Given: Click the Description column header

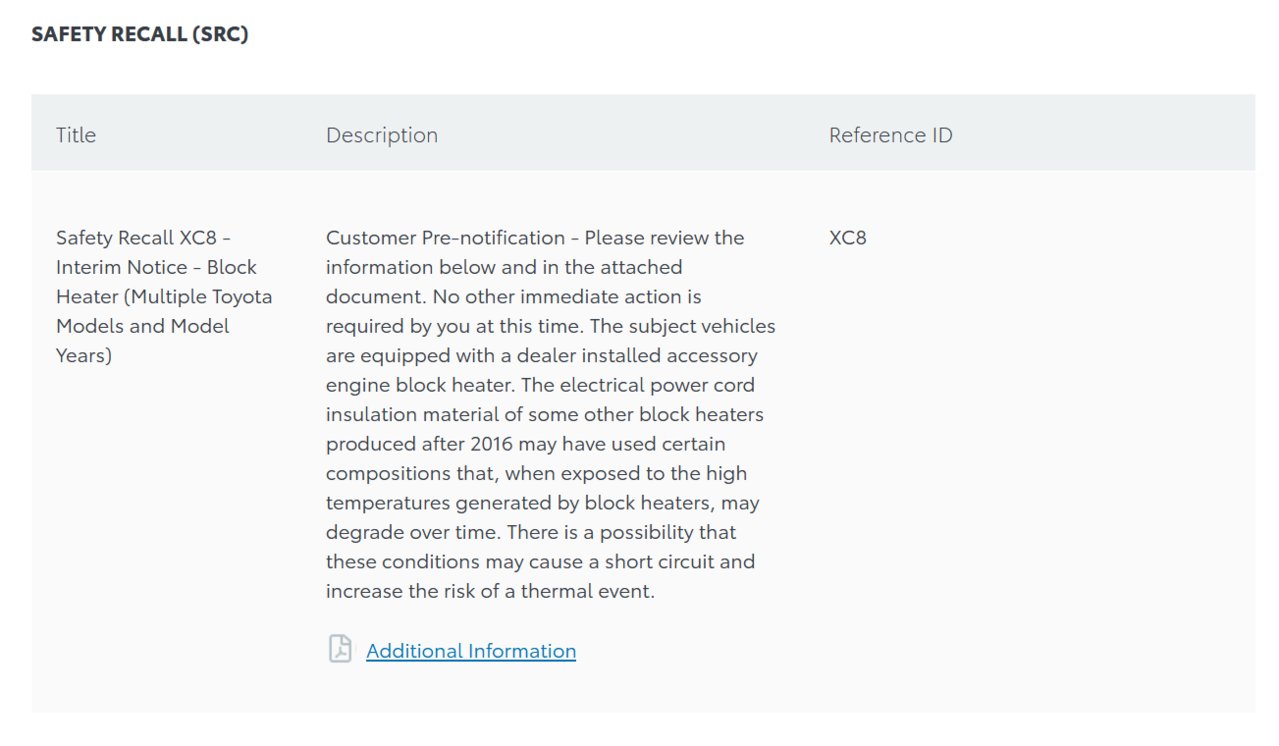Looking at the screenshot, I should 382,135.
